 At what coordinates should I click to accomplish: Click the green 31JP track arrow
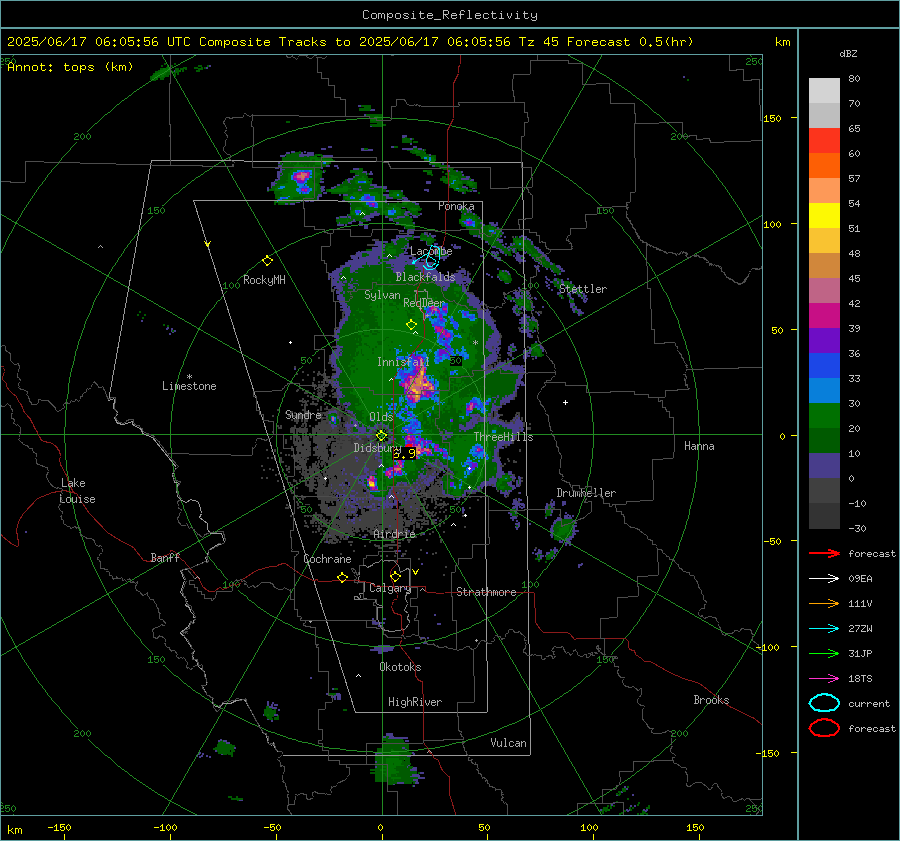[824, 653]
